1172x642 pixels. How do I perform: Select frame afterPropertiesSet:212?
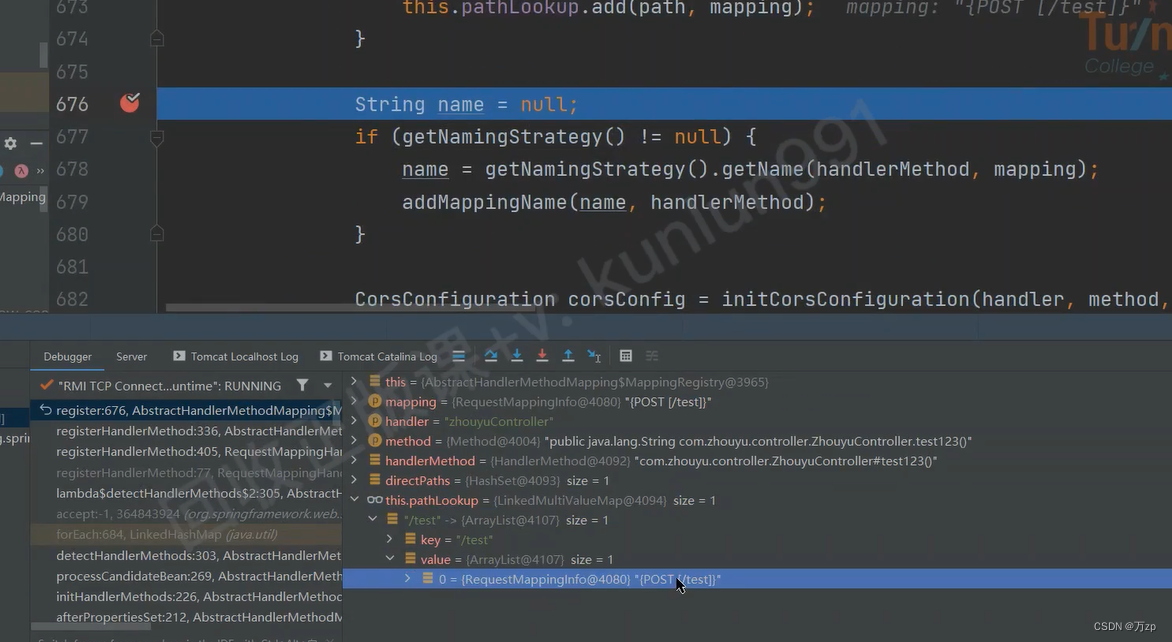click(x=186, y=617)
